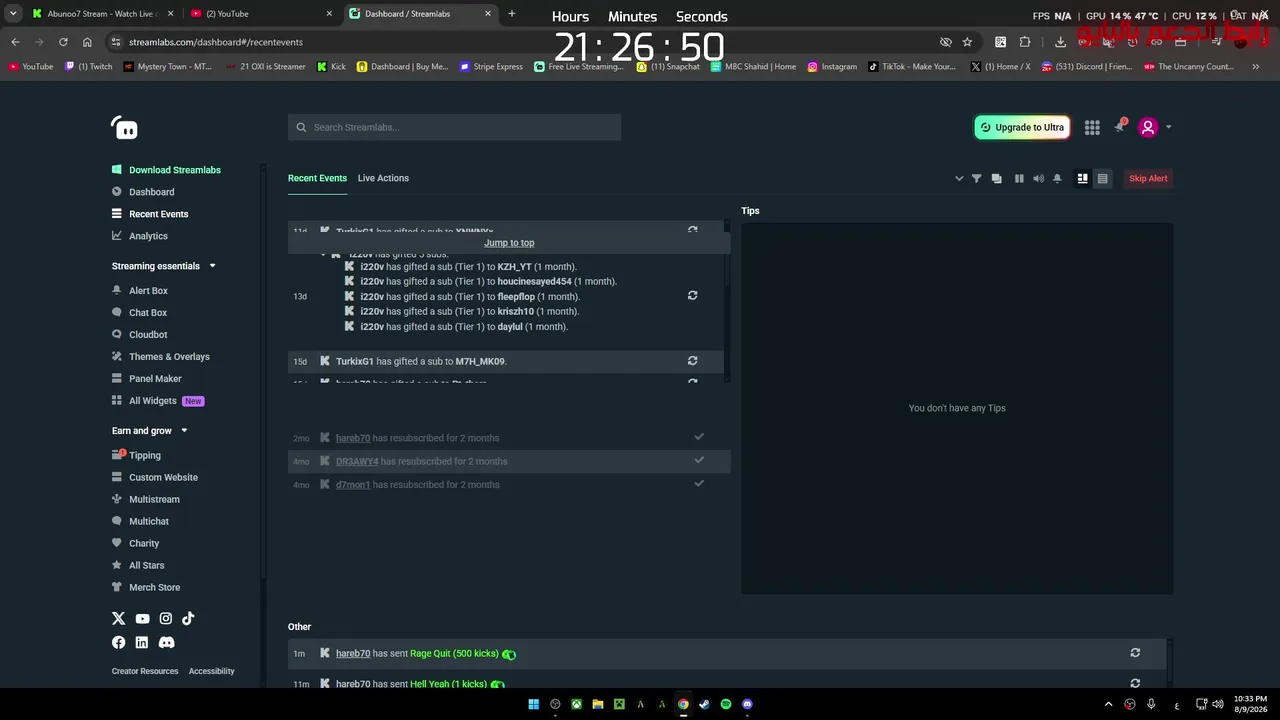Click the Skip Alert button

tap(1148, 178)
